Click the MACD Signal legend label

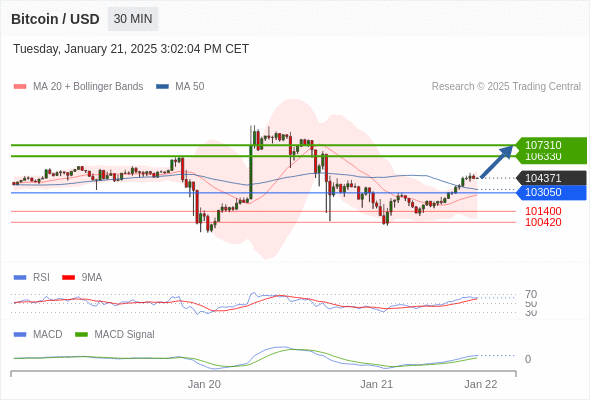[x=124, y=335]
